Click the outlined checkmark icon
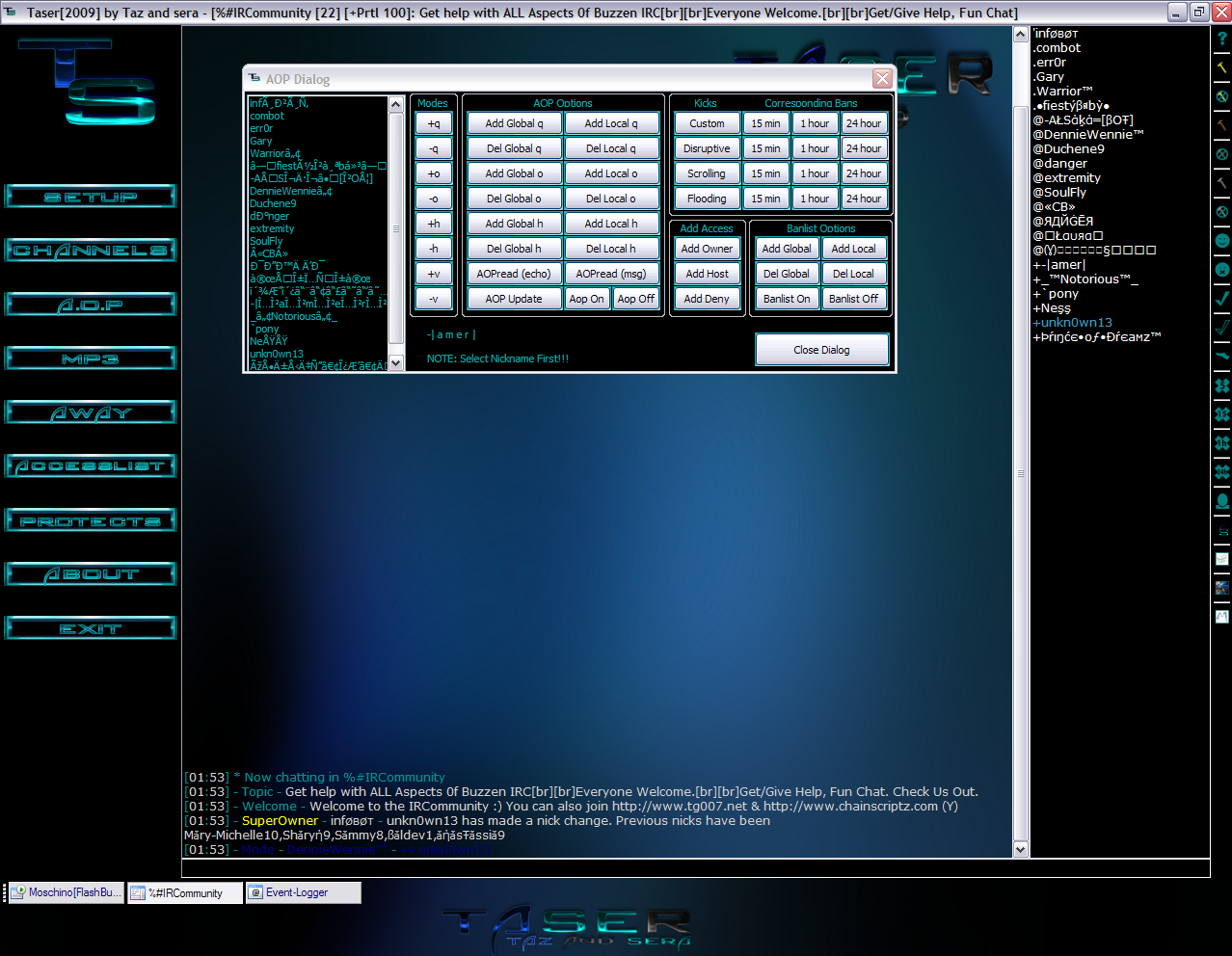Screen dimensions: 1232x956 1221,328
